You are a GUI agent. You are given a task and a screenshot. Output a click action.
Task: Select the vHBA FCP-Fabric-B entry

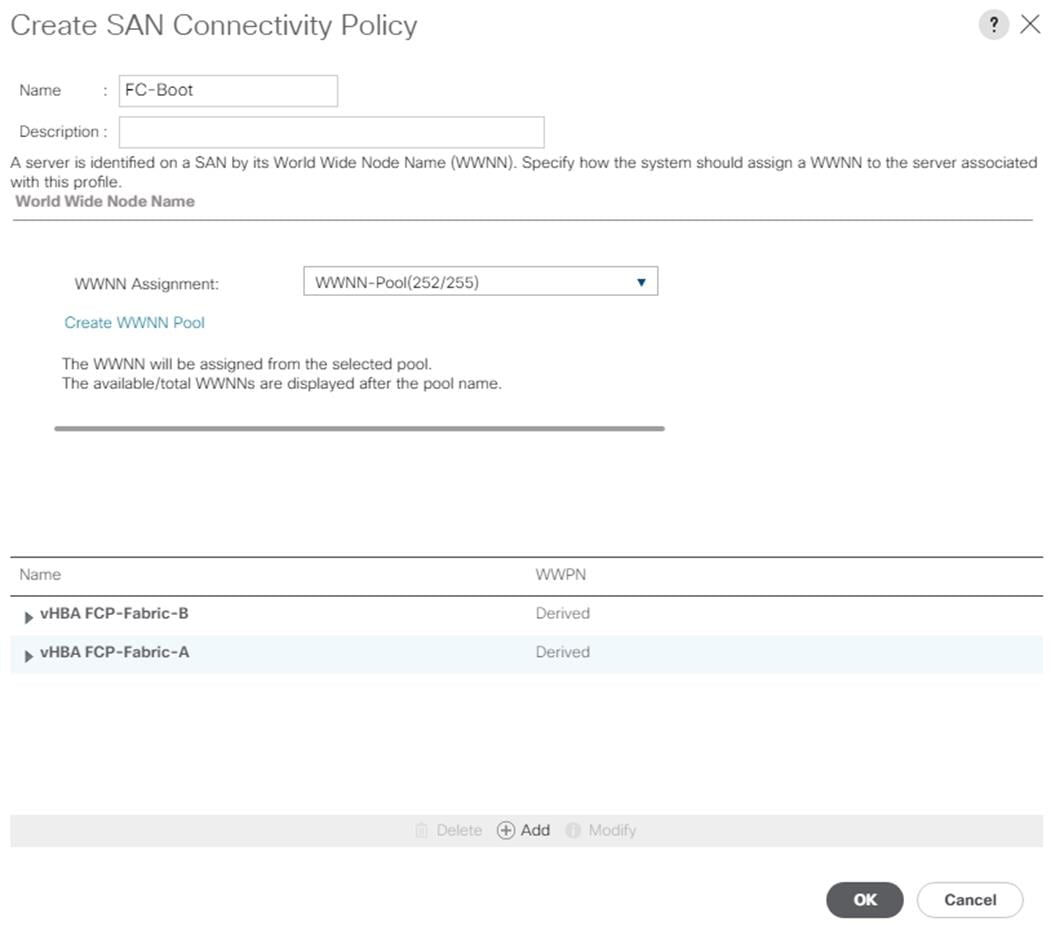pyautogui.click(x=114, y=613)
